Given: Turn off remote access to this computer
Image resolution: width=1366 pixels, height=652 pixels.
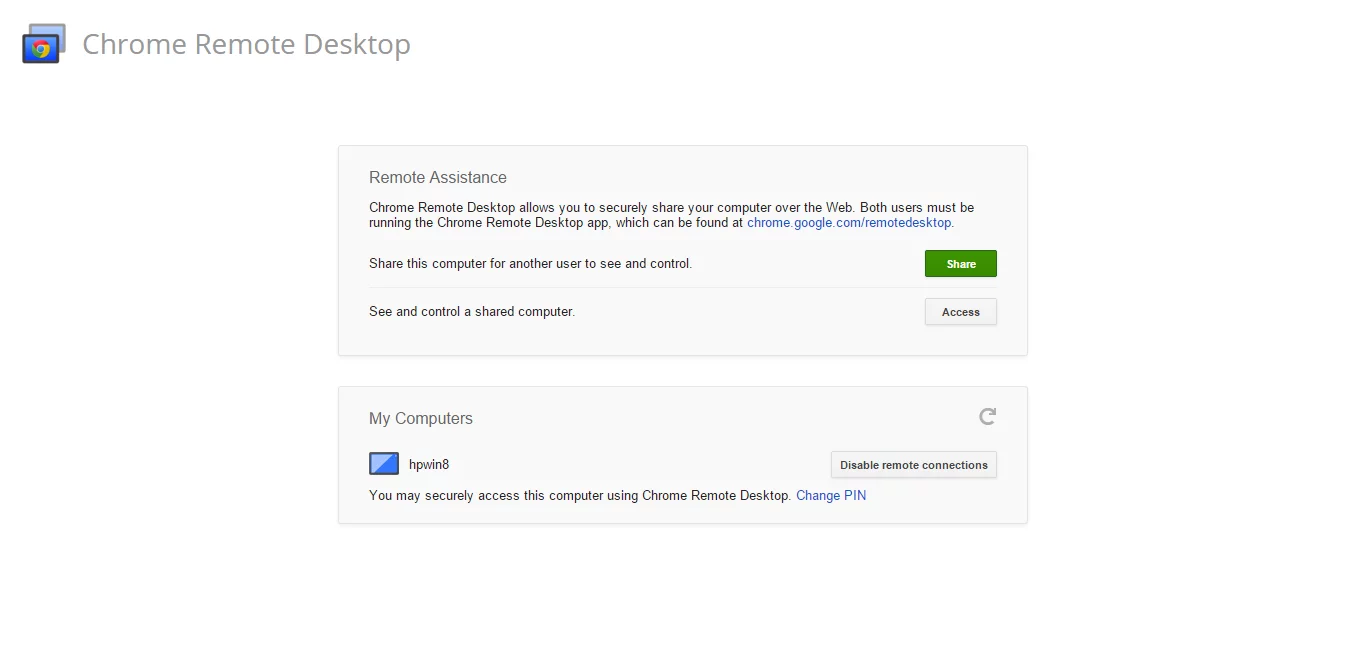Looking at the screenshot, I should [x=913, y=464].
